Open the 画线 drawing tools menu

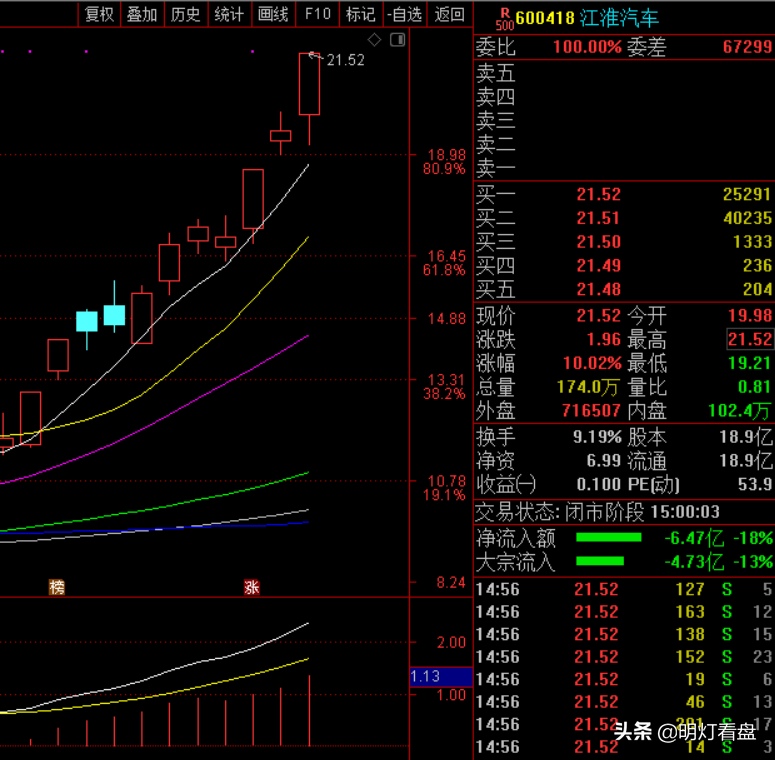click(273, 14)
